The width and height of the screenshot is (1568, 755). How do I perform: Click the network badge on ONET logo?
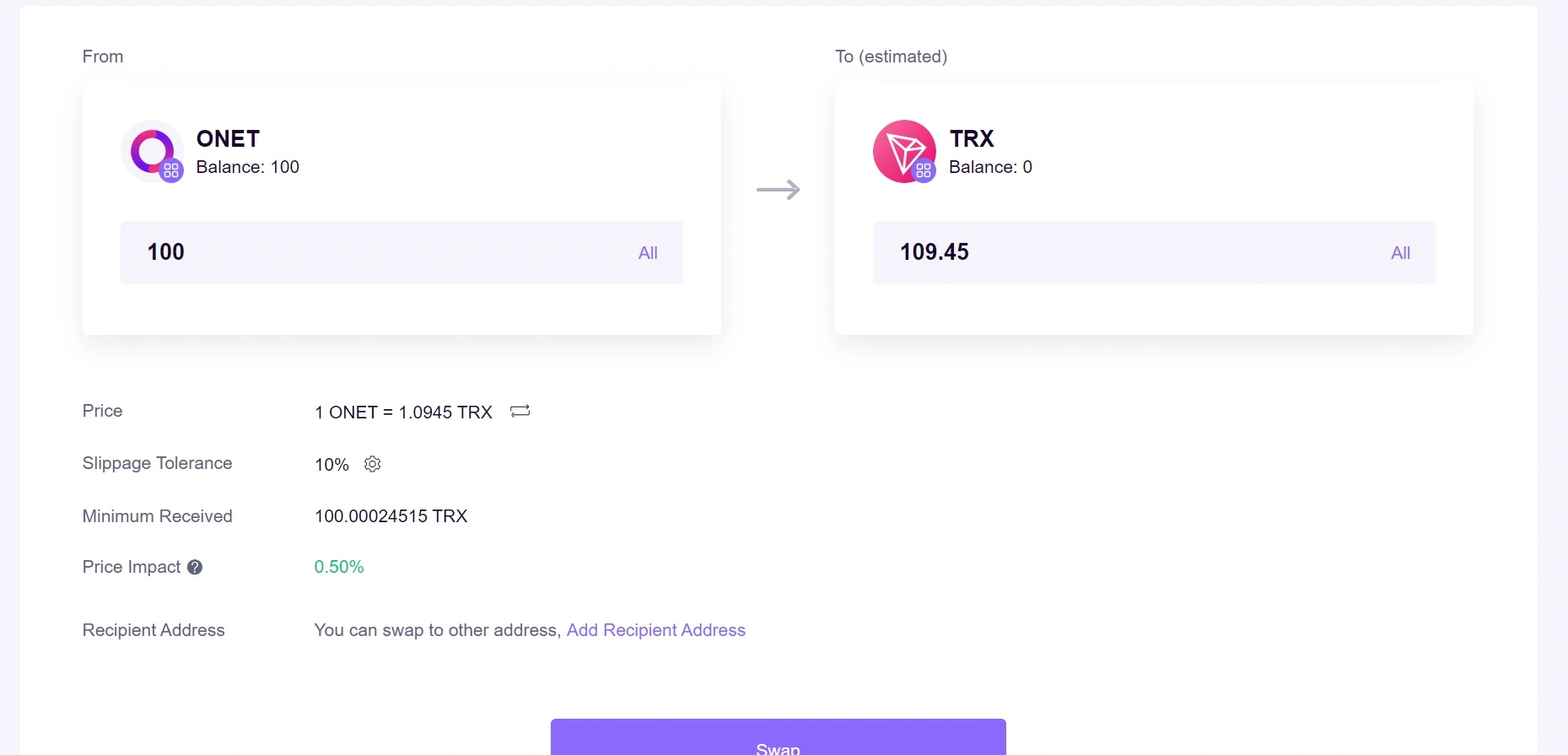click(171, 170)
